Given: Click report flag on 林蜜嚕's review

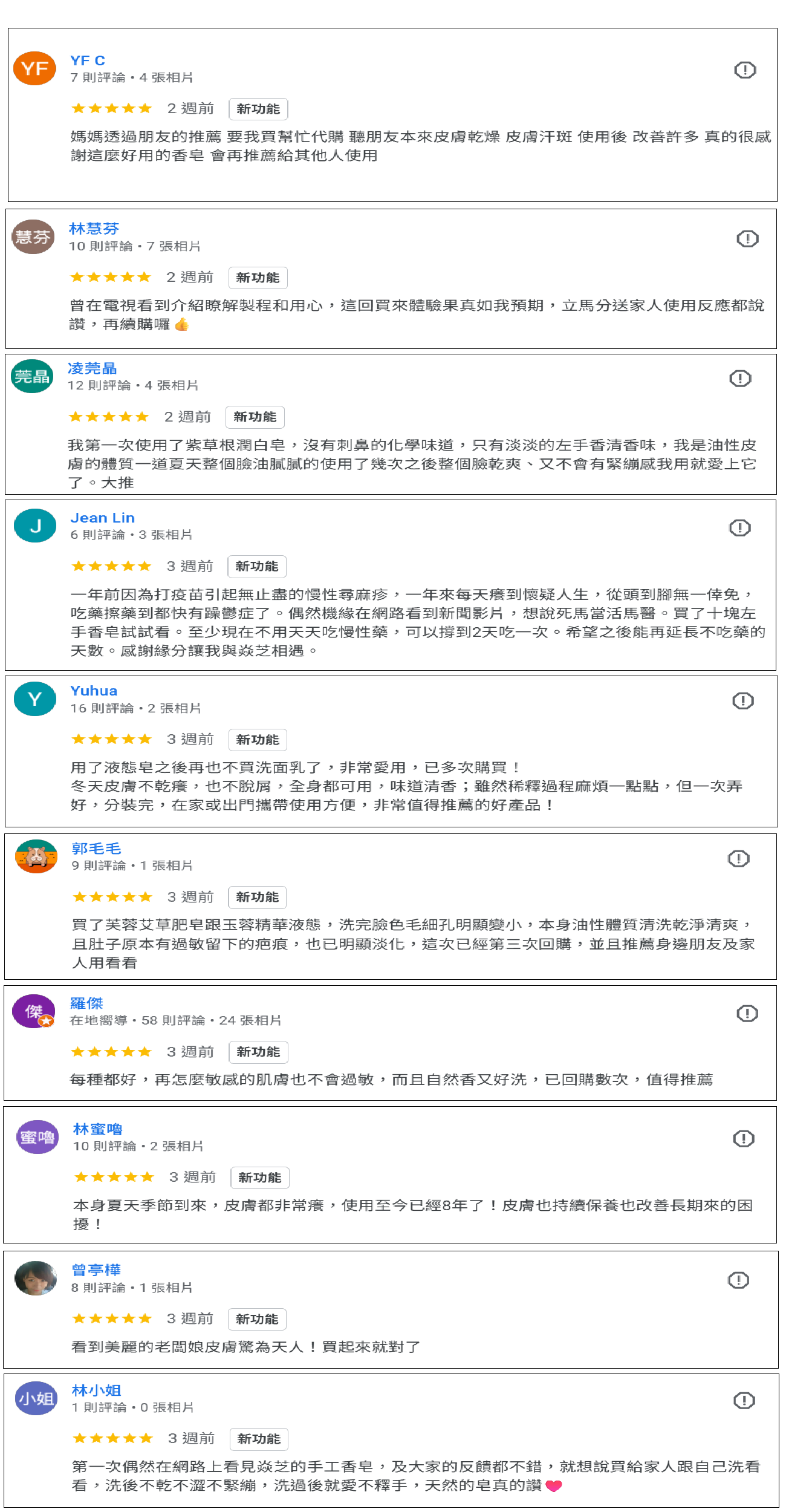Looking at the screenshot, I should 744,1139.
